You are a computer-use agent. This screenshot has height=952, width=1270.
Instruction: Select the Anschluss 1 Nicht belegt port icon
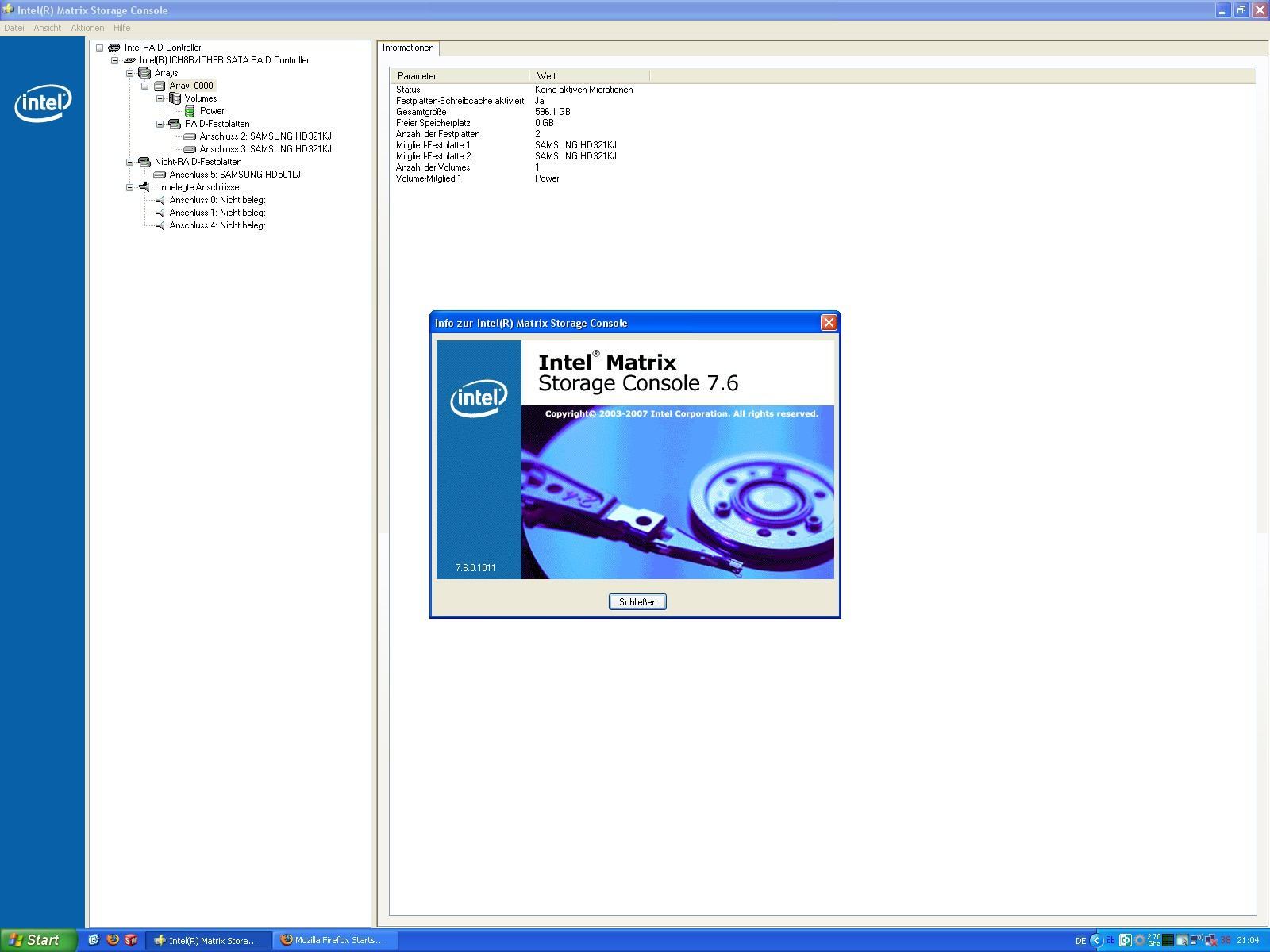coord(160,213)
